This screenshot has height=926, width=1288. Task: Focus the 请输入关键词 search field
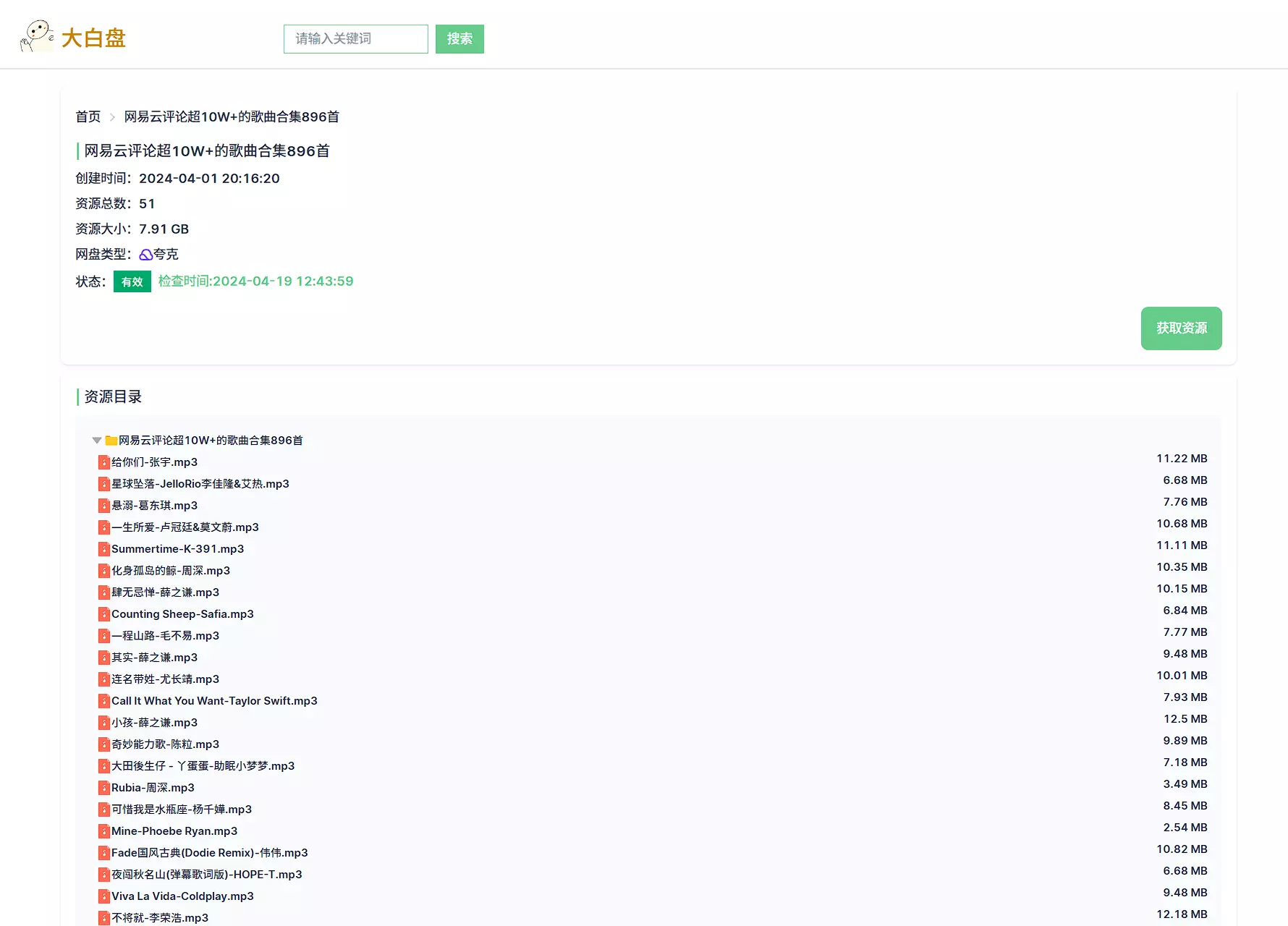355,39
